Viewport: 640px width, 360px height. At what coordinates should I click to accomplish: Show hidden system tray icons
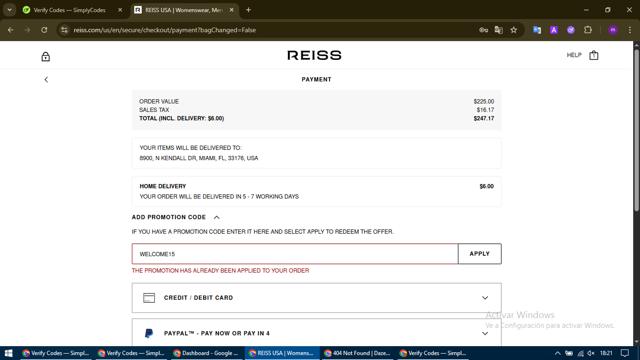[557, 353]
